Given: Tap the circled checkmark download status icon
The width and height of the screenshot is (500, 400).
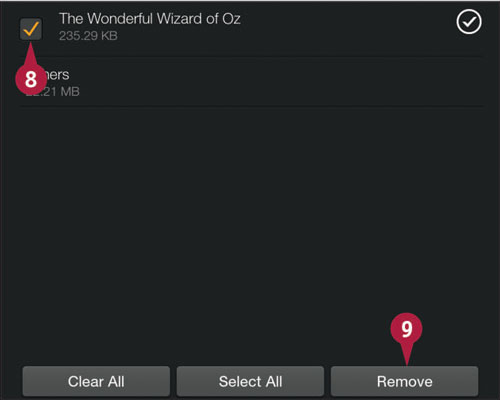Looking at the screenshot, I should pyautogui.click(x=469, y=22).
